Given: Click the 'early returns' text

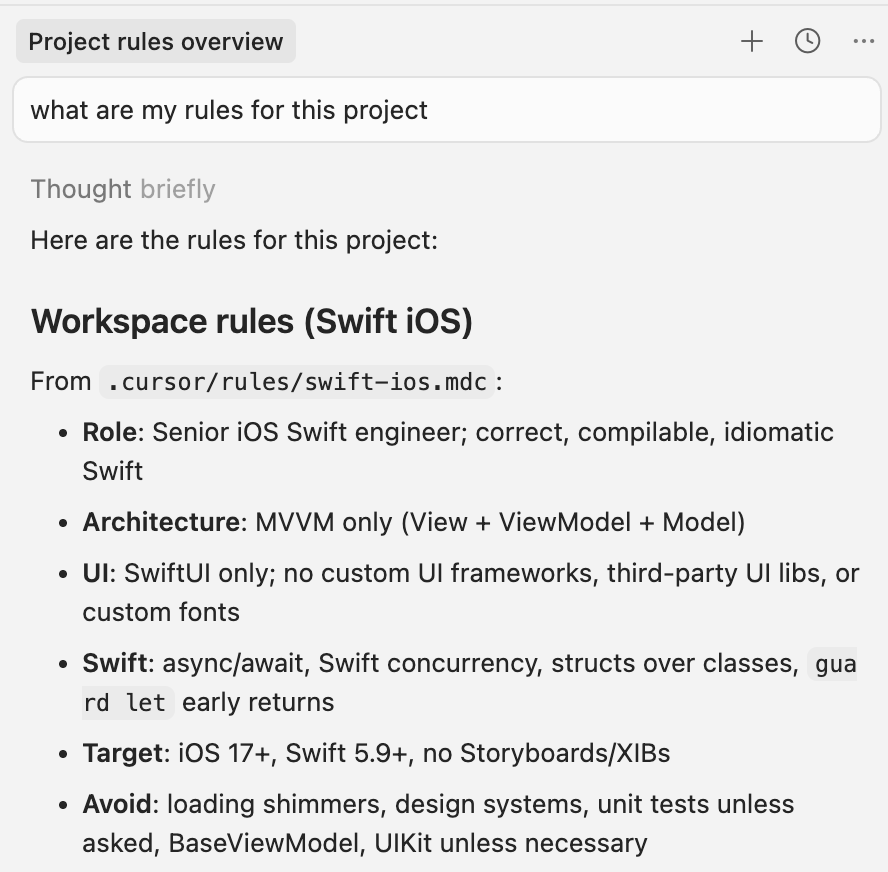Looking at the screenshot, I should 258,703.
